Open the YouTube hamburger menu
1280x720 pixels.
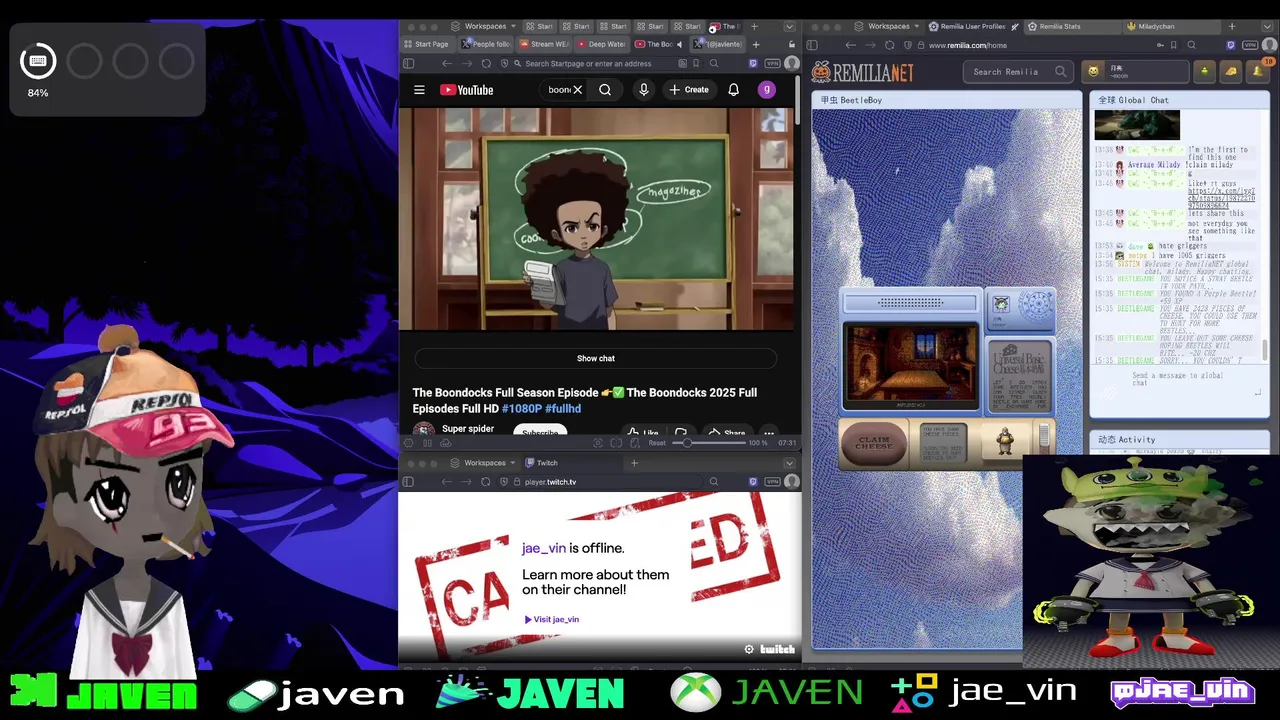(x=419, y=90)
